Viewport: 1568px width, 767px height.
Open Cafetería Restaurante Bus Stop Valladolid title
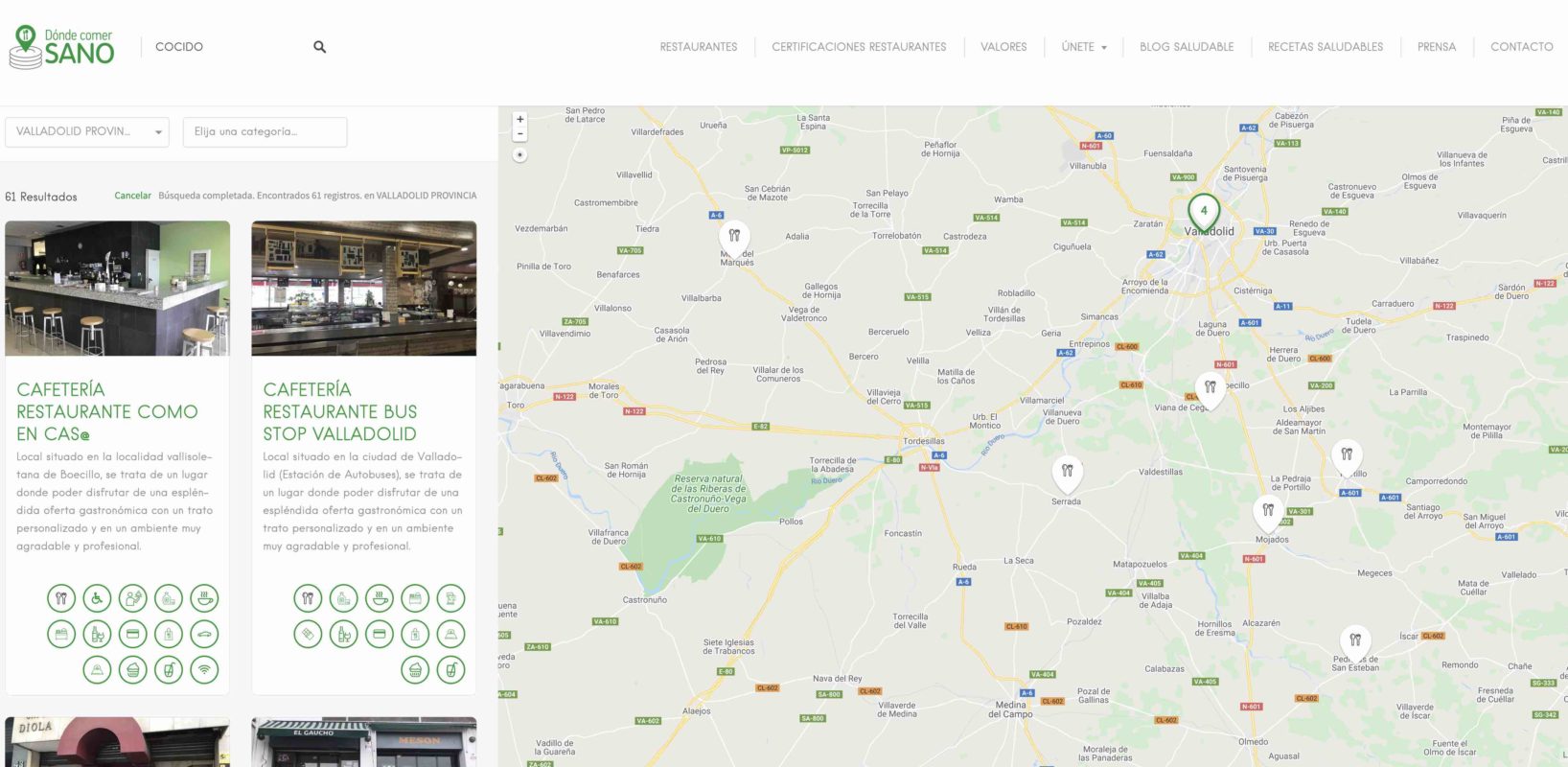tap(340, 411)
